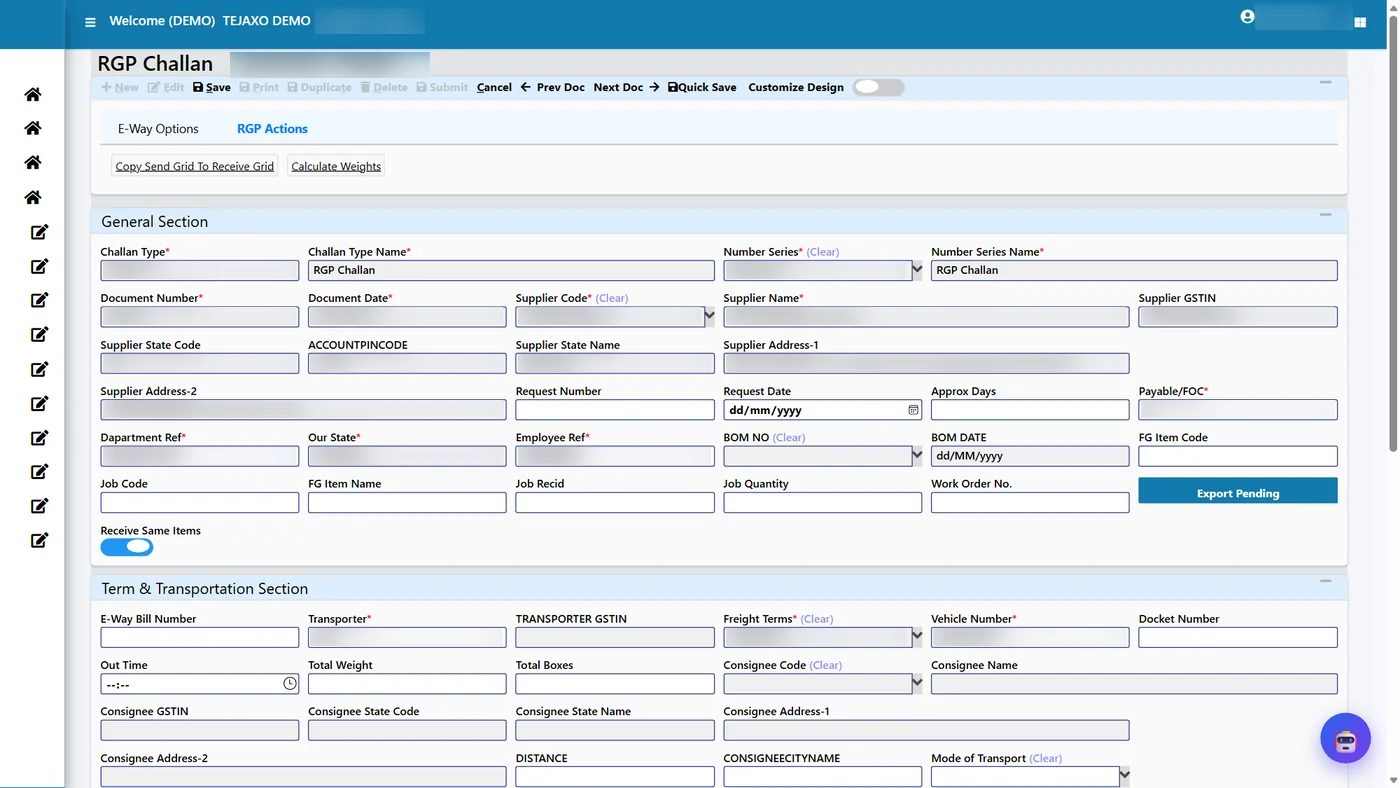1400x788 pixels.
Task: Focus the Request Number input field
Action: (615, 410)
